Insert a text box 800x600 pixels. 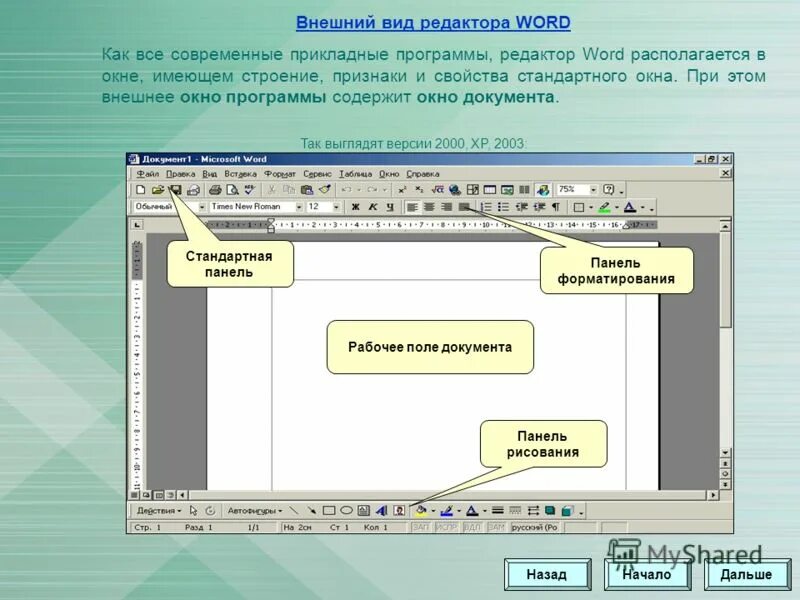pos(364,510)
